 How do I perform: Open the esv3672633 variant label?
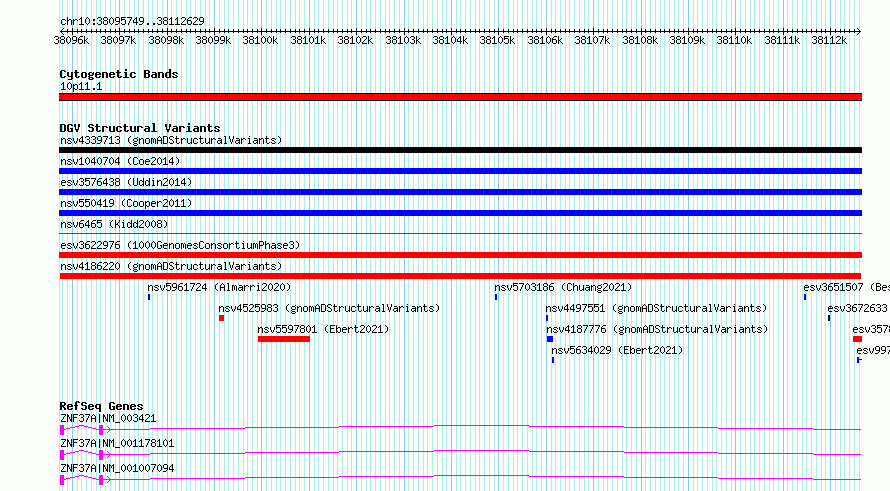coord(857,308)
